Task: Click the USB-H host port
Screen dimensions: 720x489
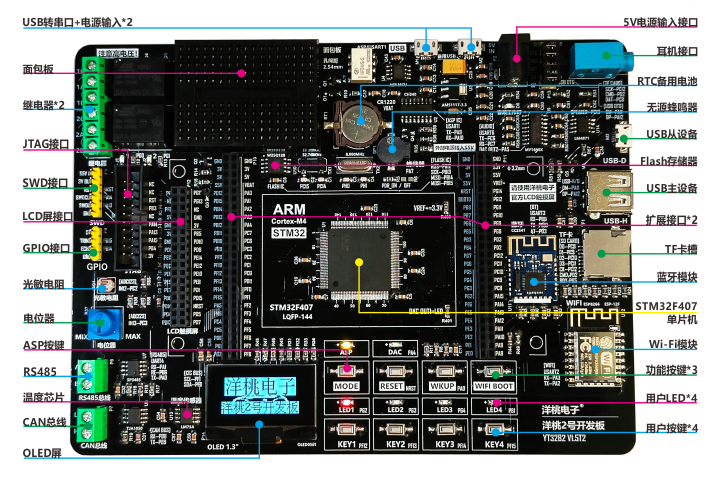Action: (x=608, y=191)
